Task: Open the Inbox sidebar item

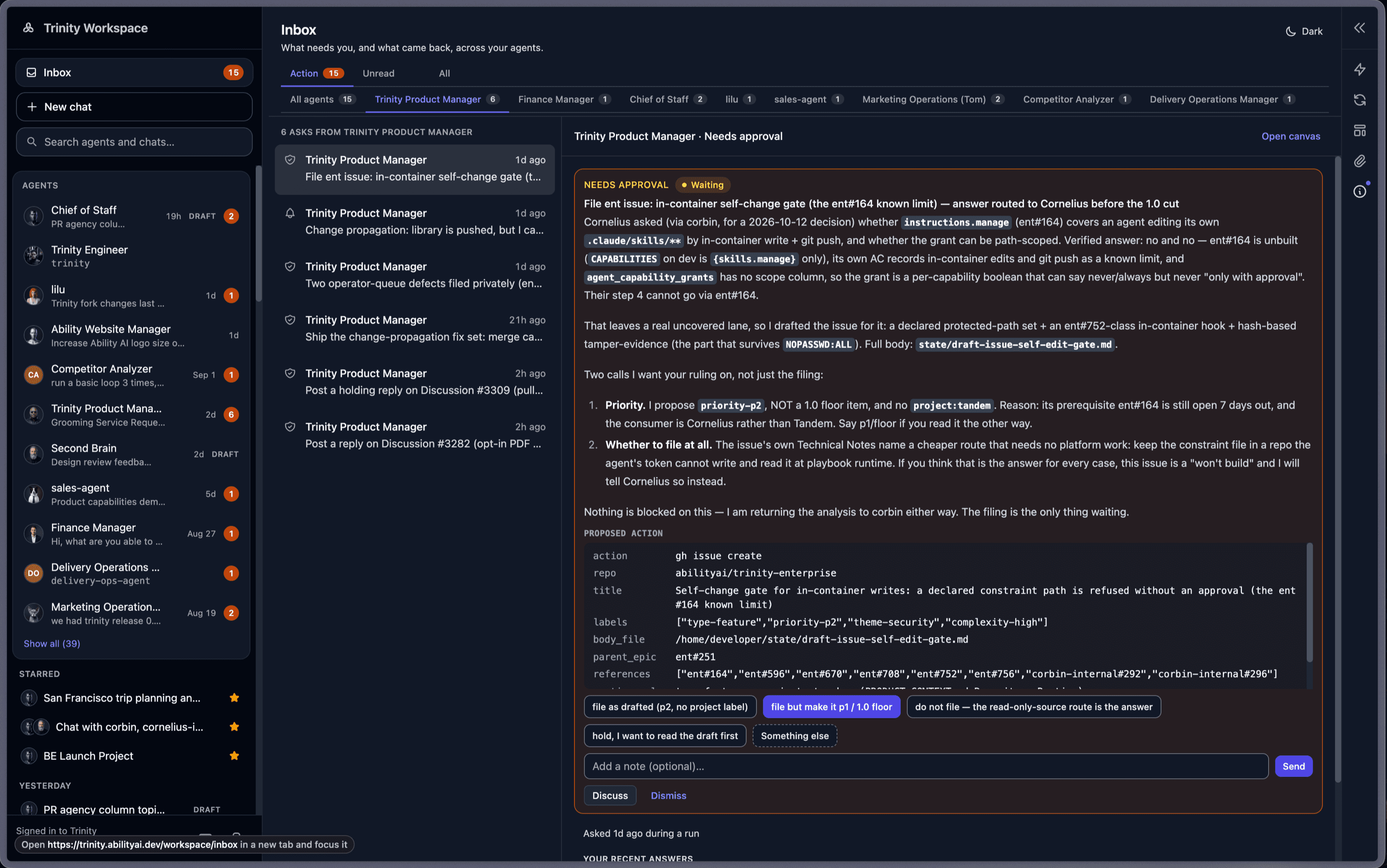Action: [134, 72]
